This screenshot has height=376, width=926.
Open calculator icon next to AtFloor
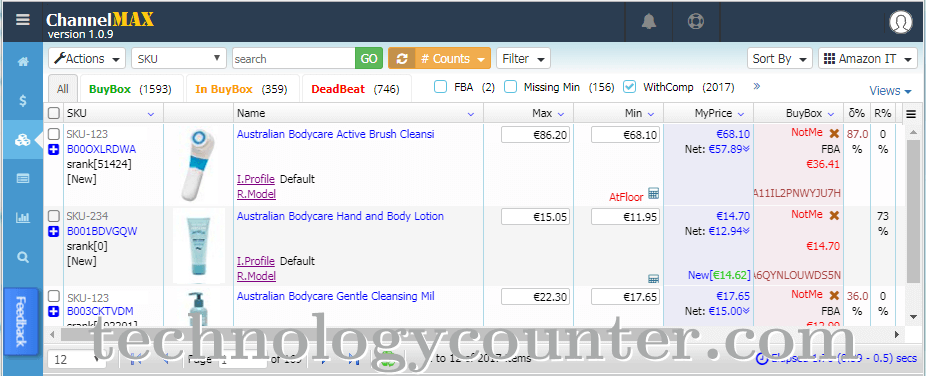click(653, 193)
